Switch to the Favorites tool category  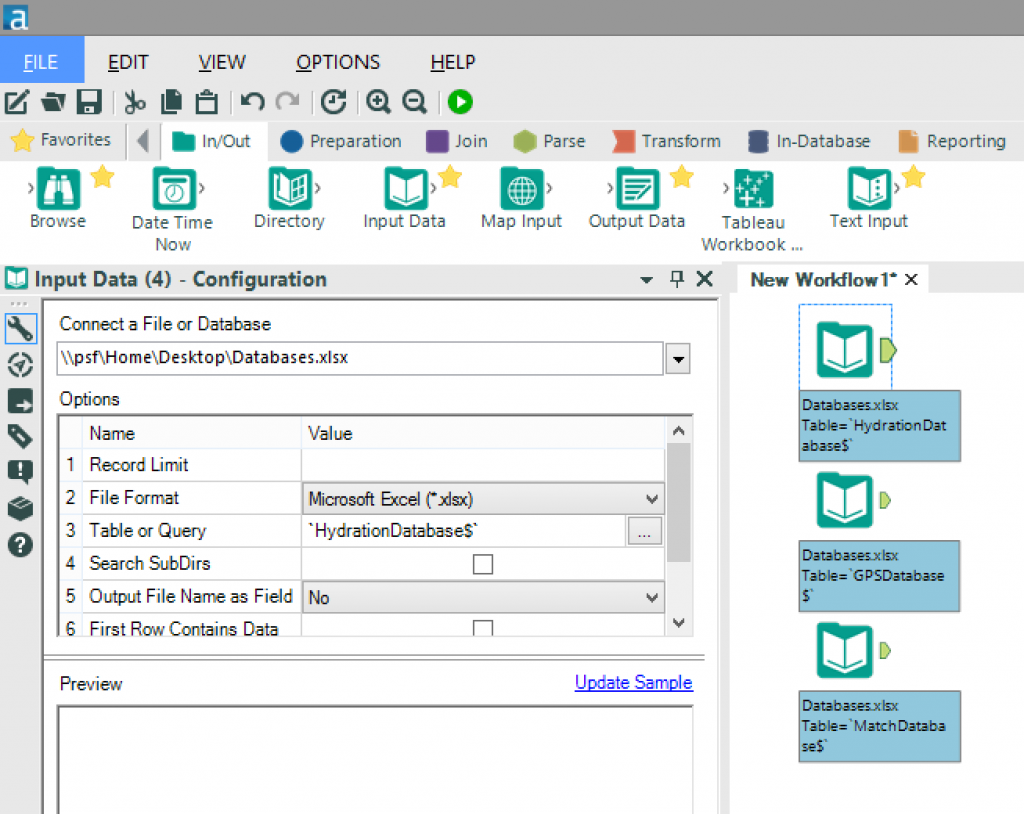61,140
